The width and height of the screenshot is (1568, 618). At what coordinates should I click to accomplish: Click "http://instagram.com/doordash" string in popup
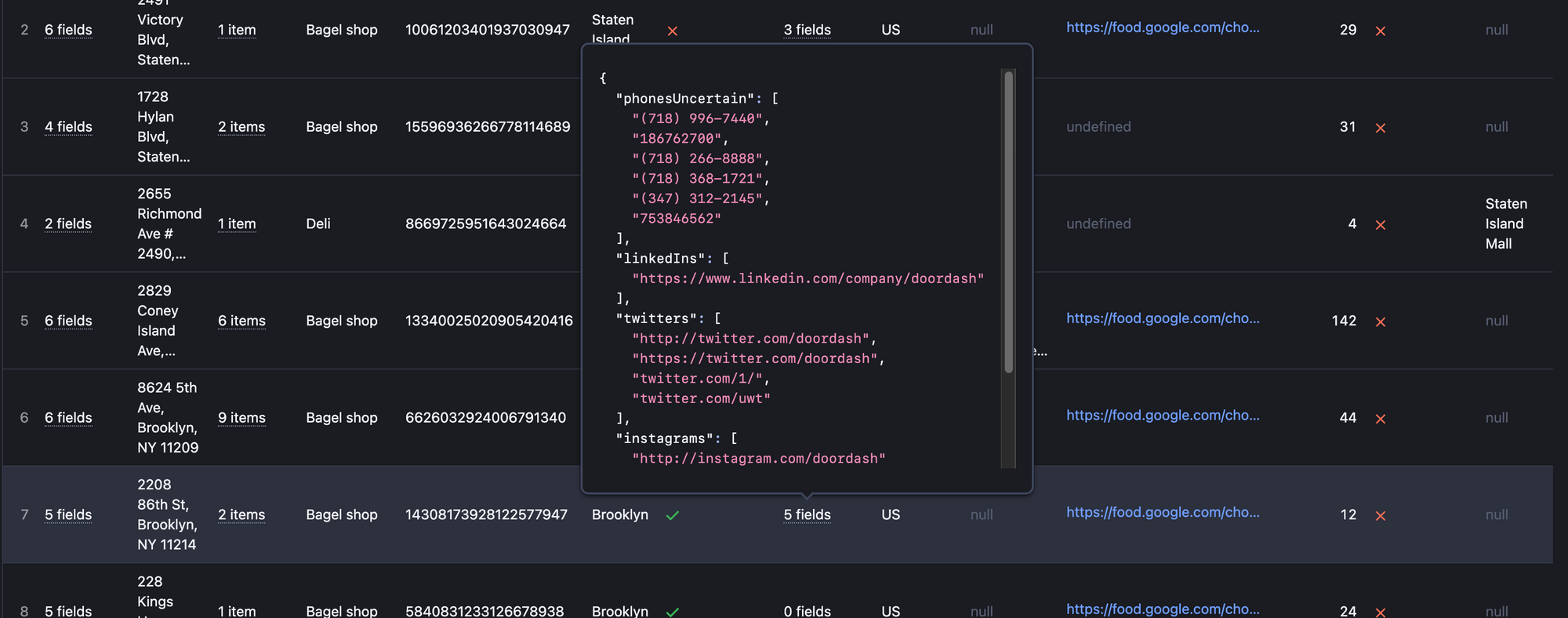click(759, 459)
